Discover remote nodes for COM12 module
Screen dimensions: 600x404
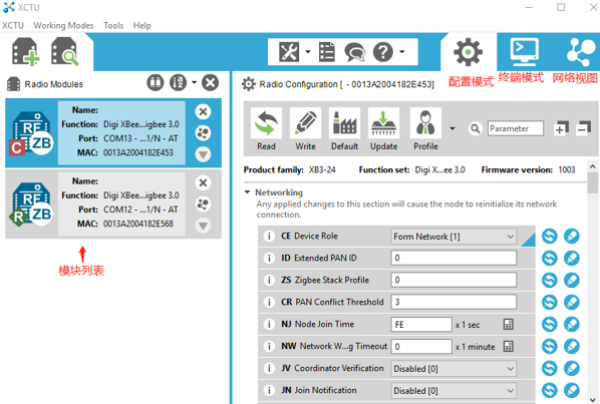[x=203, y=204]
